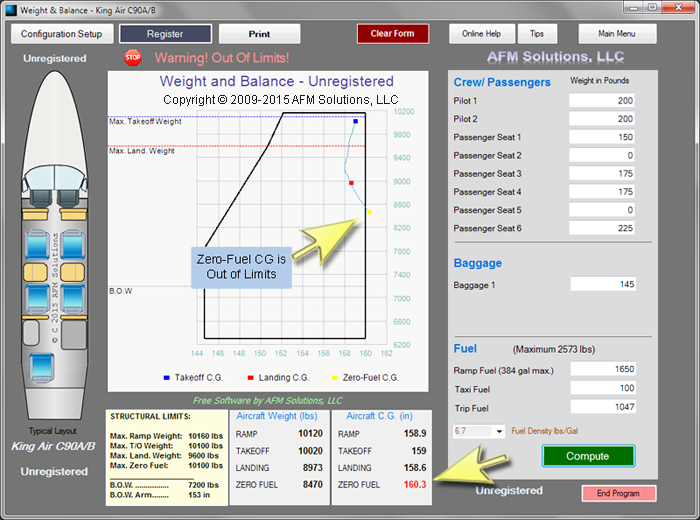Expand the fuel density dropdown arrow
The width and height of the screenshot is (700, 520).
[499, 431]
